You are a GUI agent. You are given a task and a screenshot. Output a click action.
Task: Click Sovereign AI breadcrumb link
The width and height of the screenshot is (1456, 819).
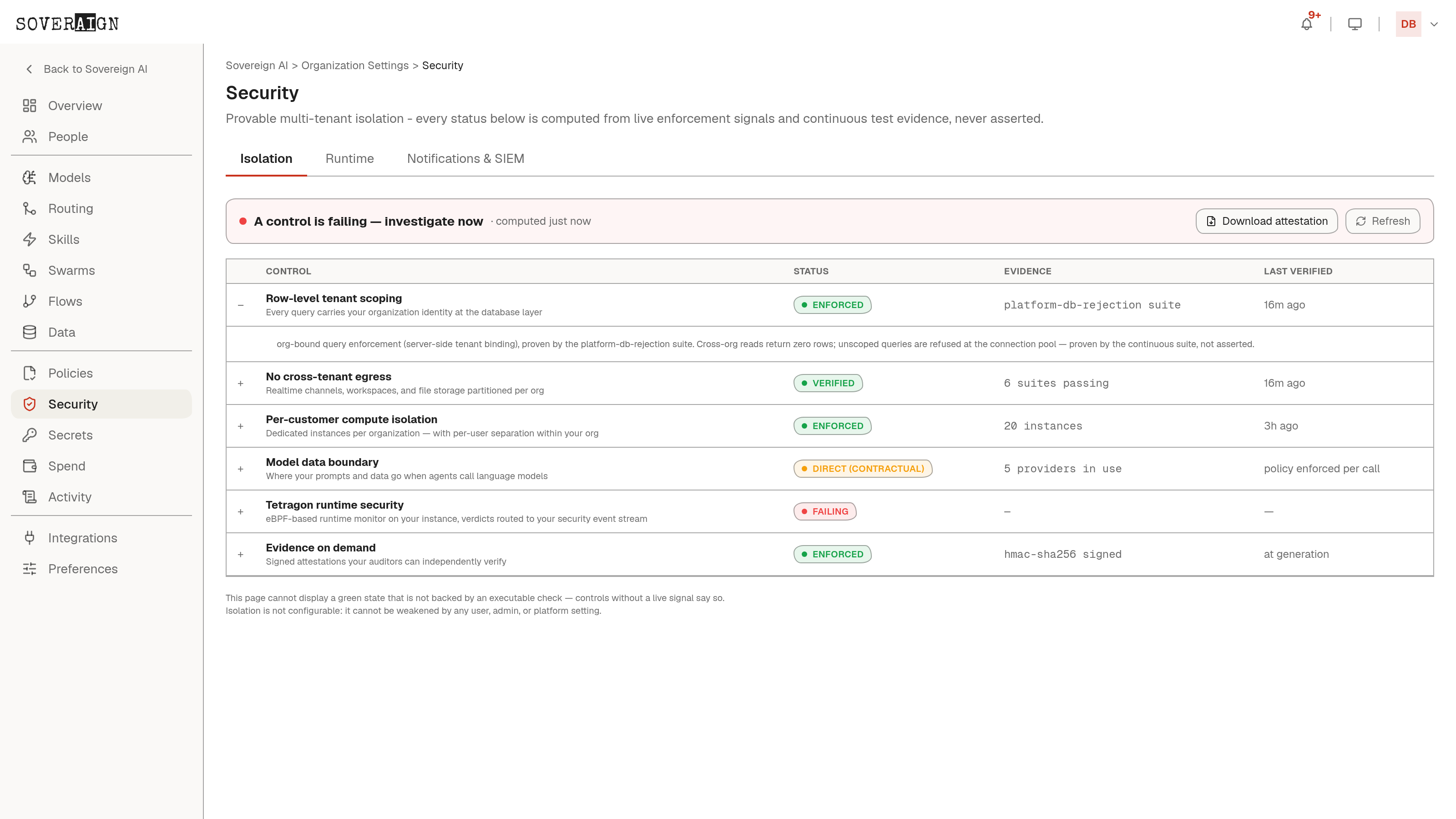click(x=257, y=66)
